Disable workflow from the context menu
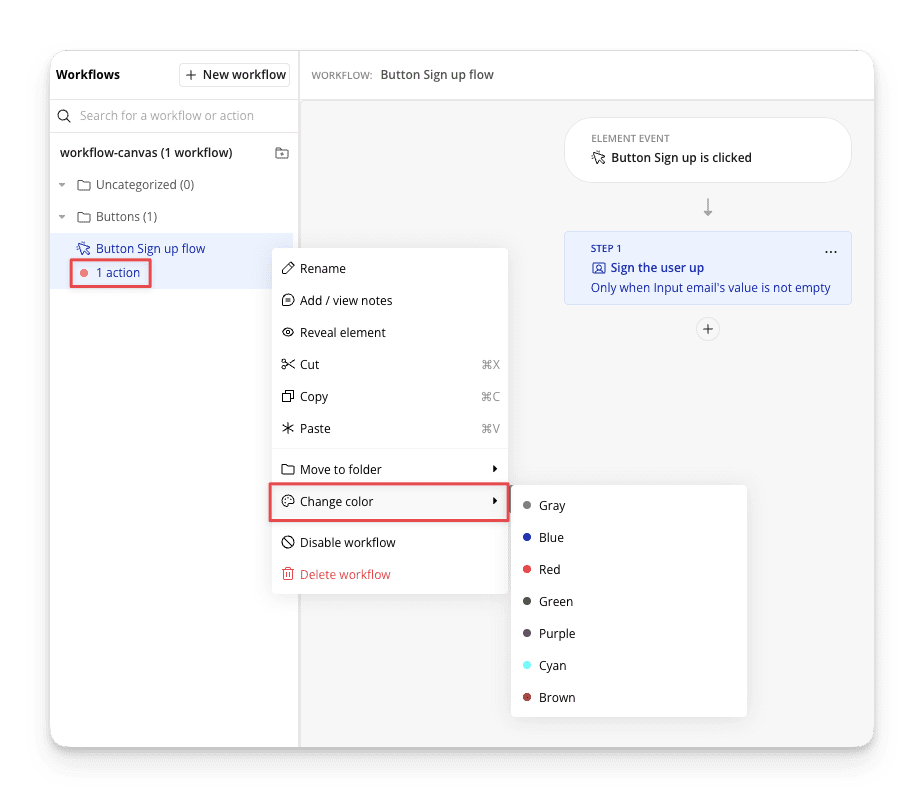This screenshot has width=924, height=797. [x=347, y=543]
